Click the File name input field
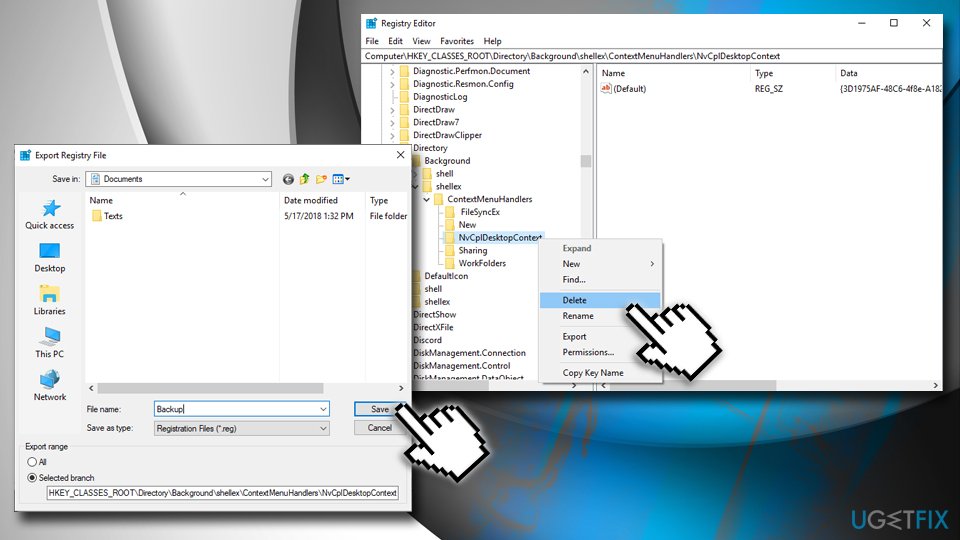960x540 pixels. pyautogui.click(x=241, y=409)
